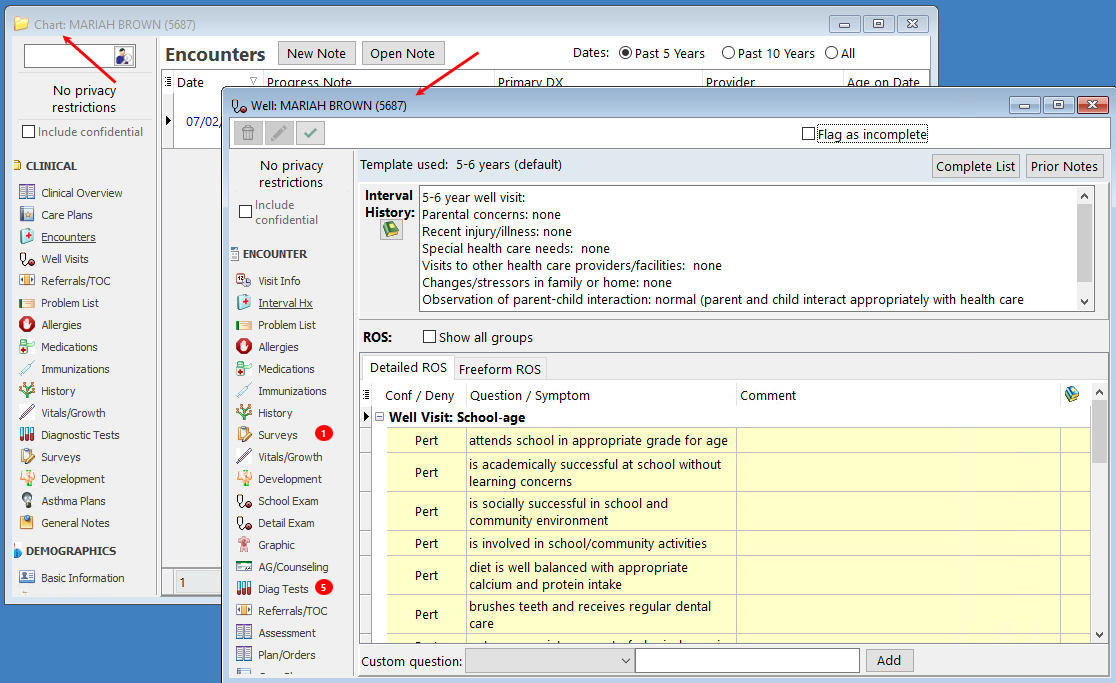This screenshot has width=1116, height=683.
Task: Click the Complete List button
Action: (x=975, y=166)
